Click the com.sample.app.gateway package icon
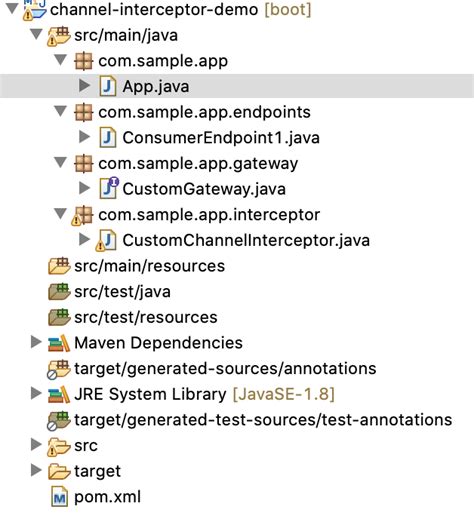474x531 pixels. (83, 164)
